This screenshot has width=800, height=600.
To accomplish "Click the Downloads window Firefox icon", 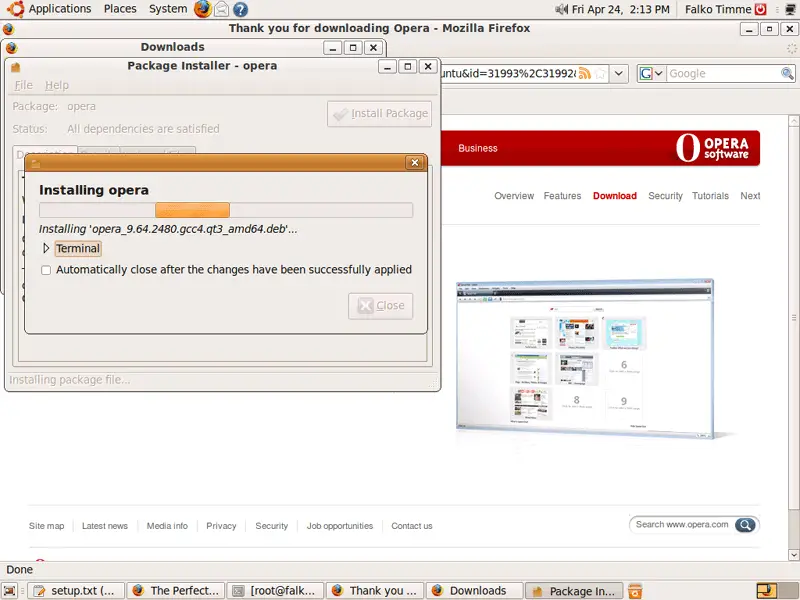I will coord(11,48).
